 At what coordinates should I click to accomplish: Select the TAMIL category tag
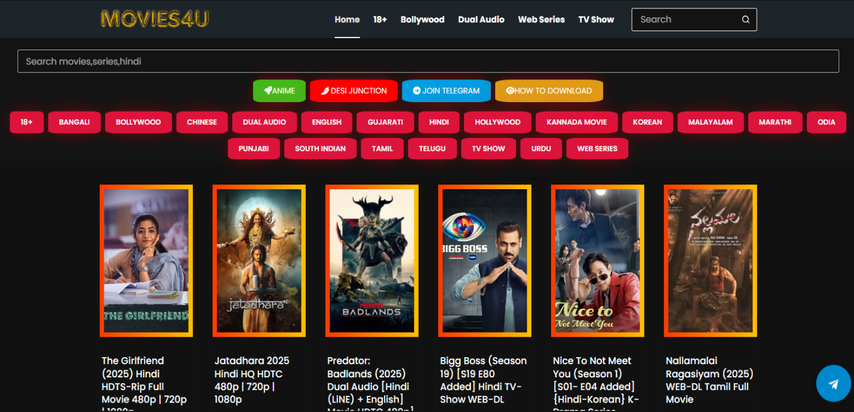coord(382,148)
